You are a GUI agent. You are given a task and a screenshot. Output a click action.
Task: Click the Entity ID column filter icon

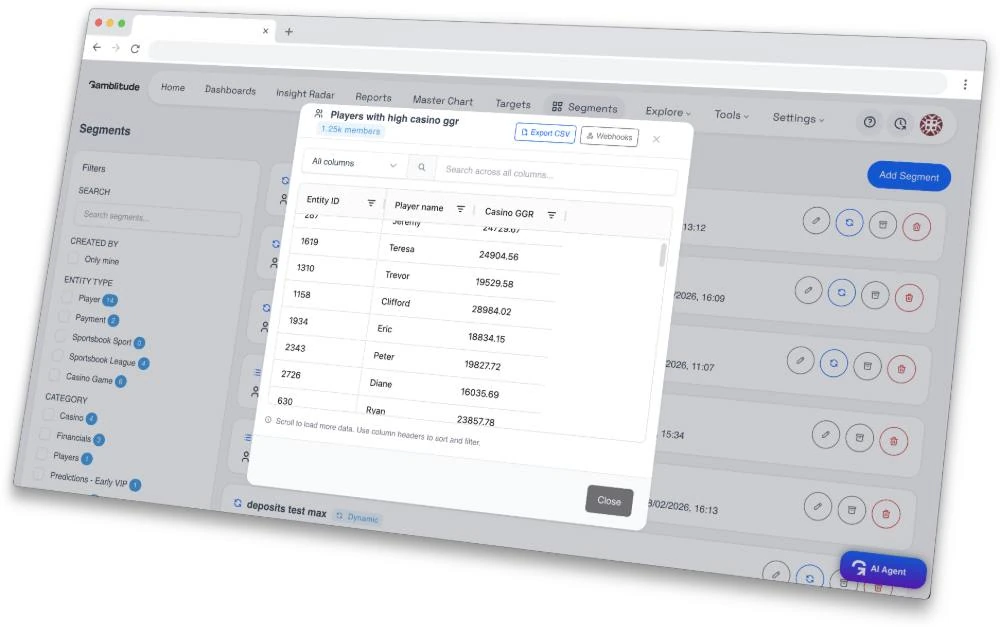[x=371, y=203]
